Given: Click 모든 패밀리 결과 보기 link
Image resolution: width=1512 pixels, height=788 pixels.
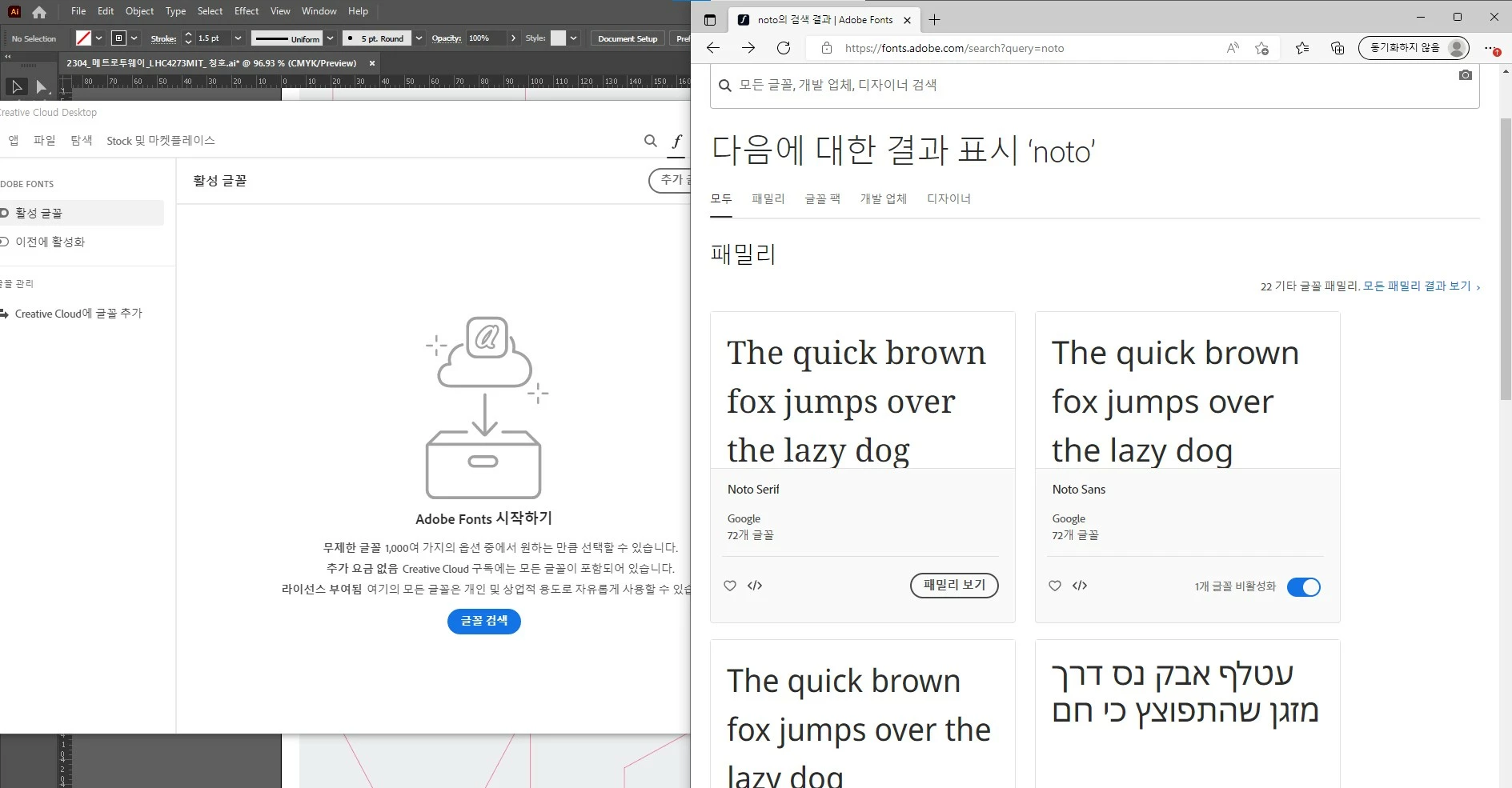Looking at the screenshot, I should [x=1422, y=286].
